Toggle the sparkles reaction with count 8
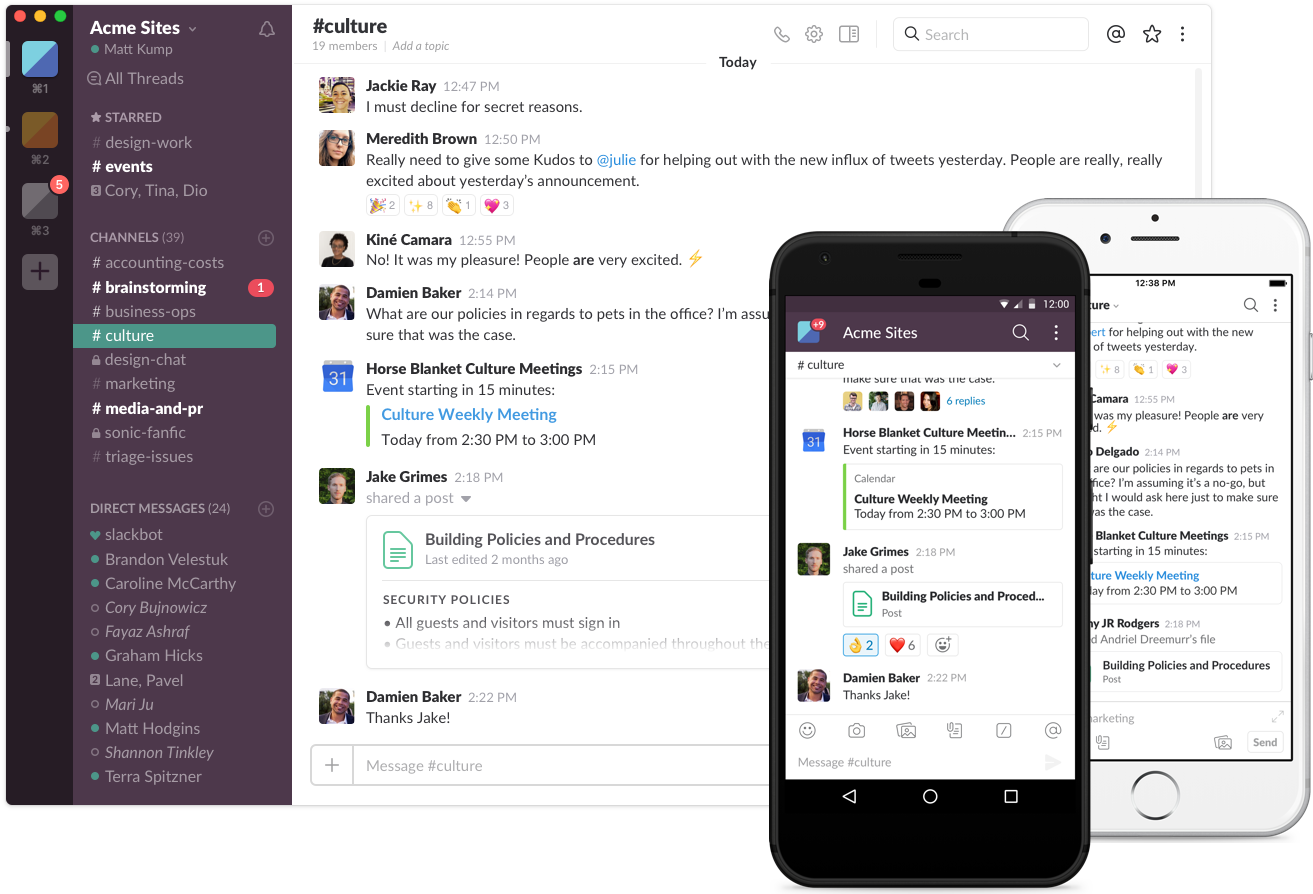1313x894 pixels. (420, 205)
